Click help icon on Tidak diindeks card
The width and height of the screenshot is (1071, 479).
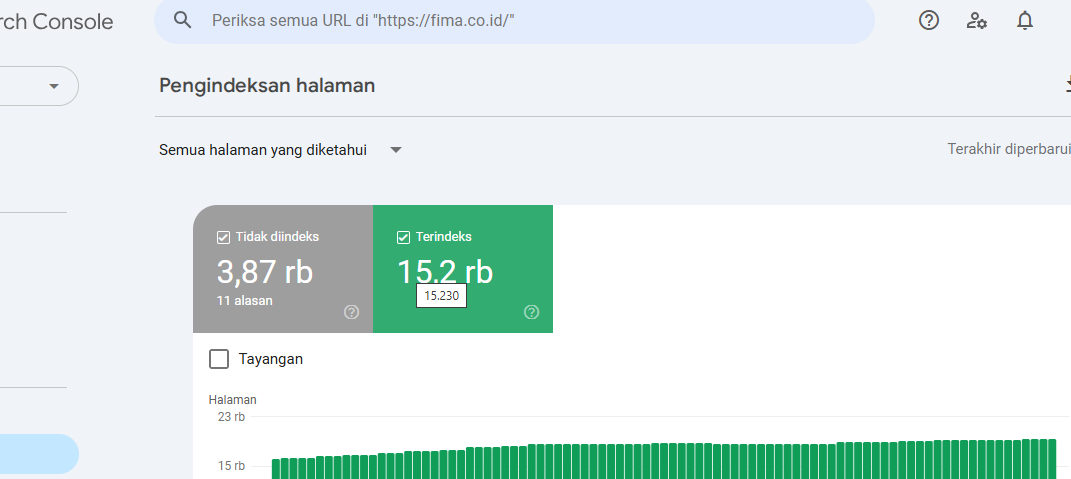tap(351, 312)
